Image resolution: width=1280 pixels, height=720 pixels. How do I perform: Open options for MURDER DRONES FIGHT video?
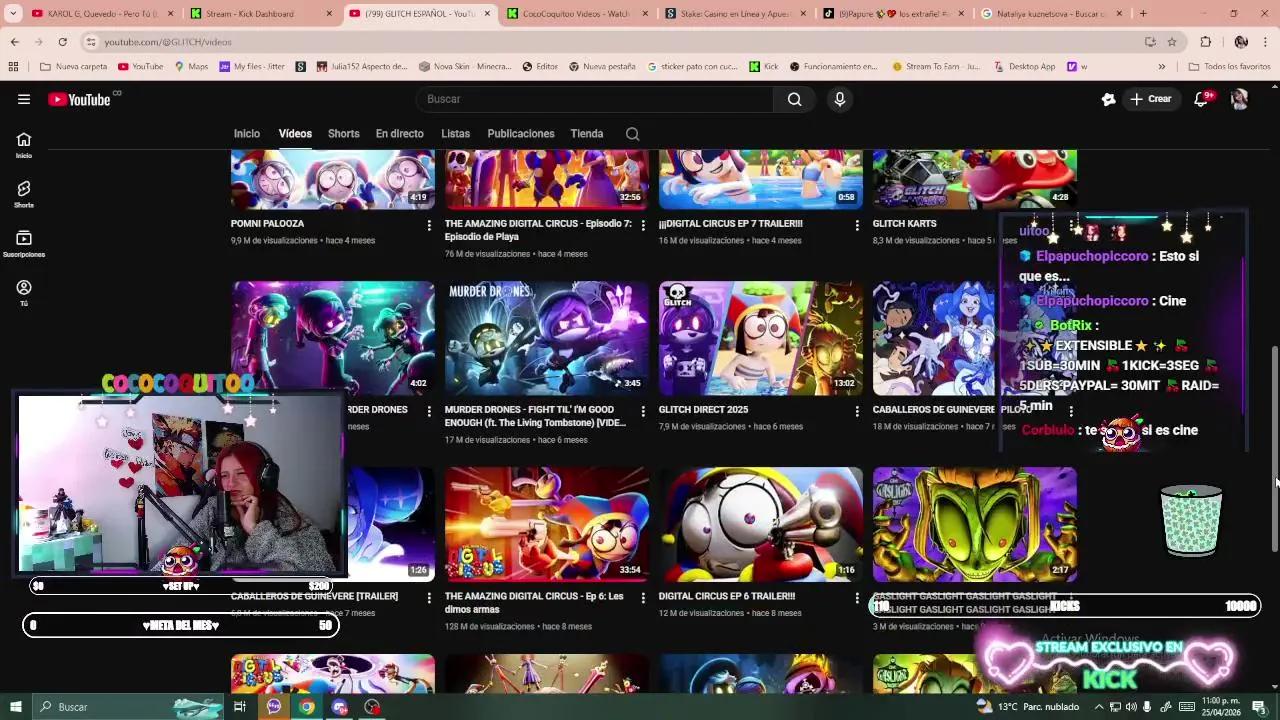tap(643, 411)
